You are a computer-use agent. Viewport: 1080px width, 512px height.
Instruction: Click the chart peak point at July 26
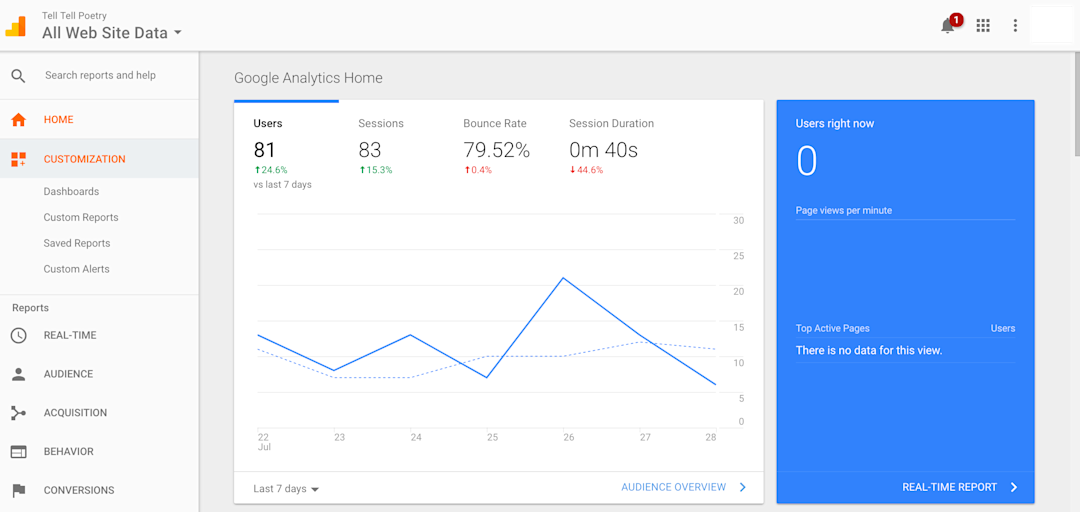pyautogui.click(x=563, y=278)
